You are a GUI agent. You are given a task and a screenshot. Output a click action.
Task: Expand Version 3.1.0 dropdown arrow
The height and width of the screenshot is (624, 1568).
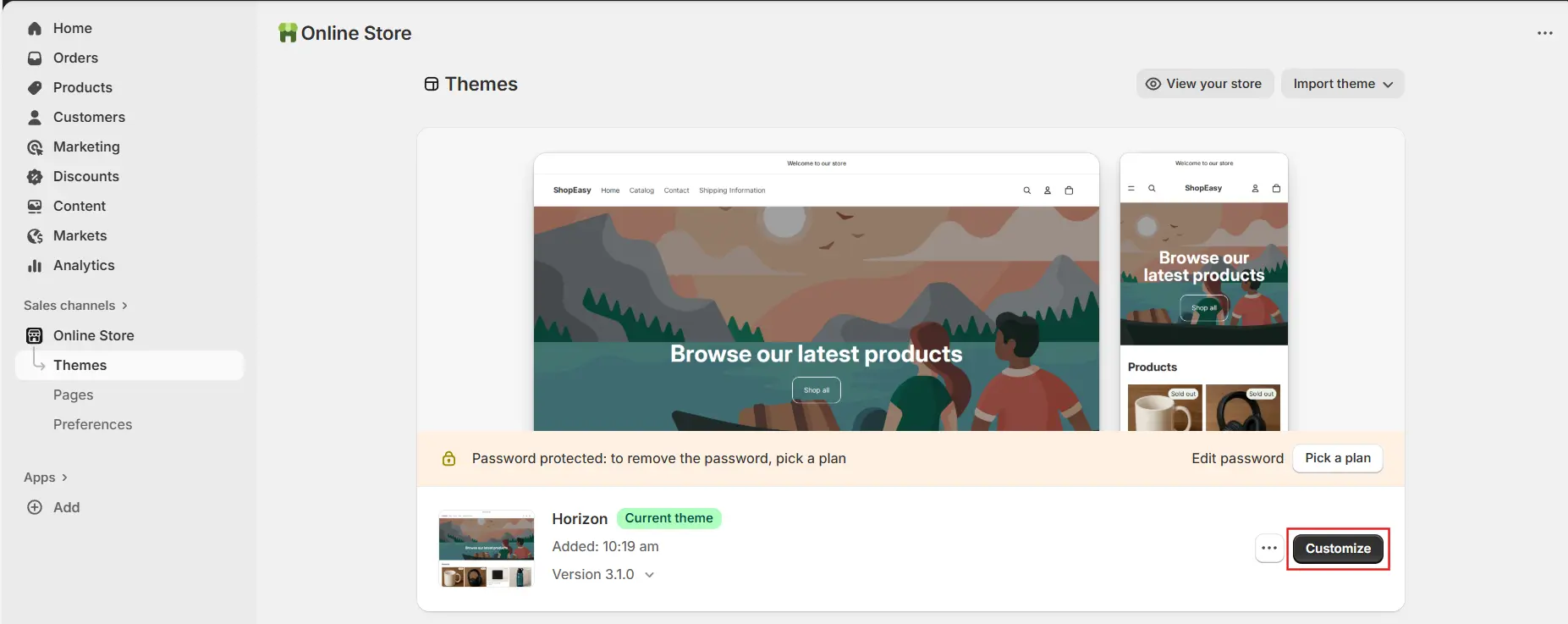tap(649, 575)
